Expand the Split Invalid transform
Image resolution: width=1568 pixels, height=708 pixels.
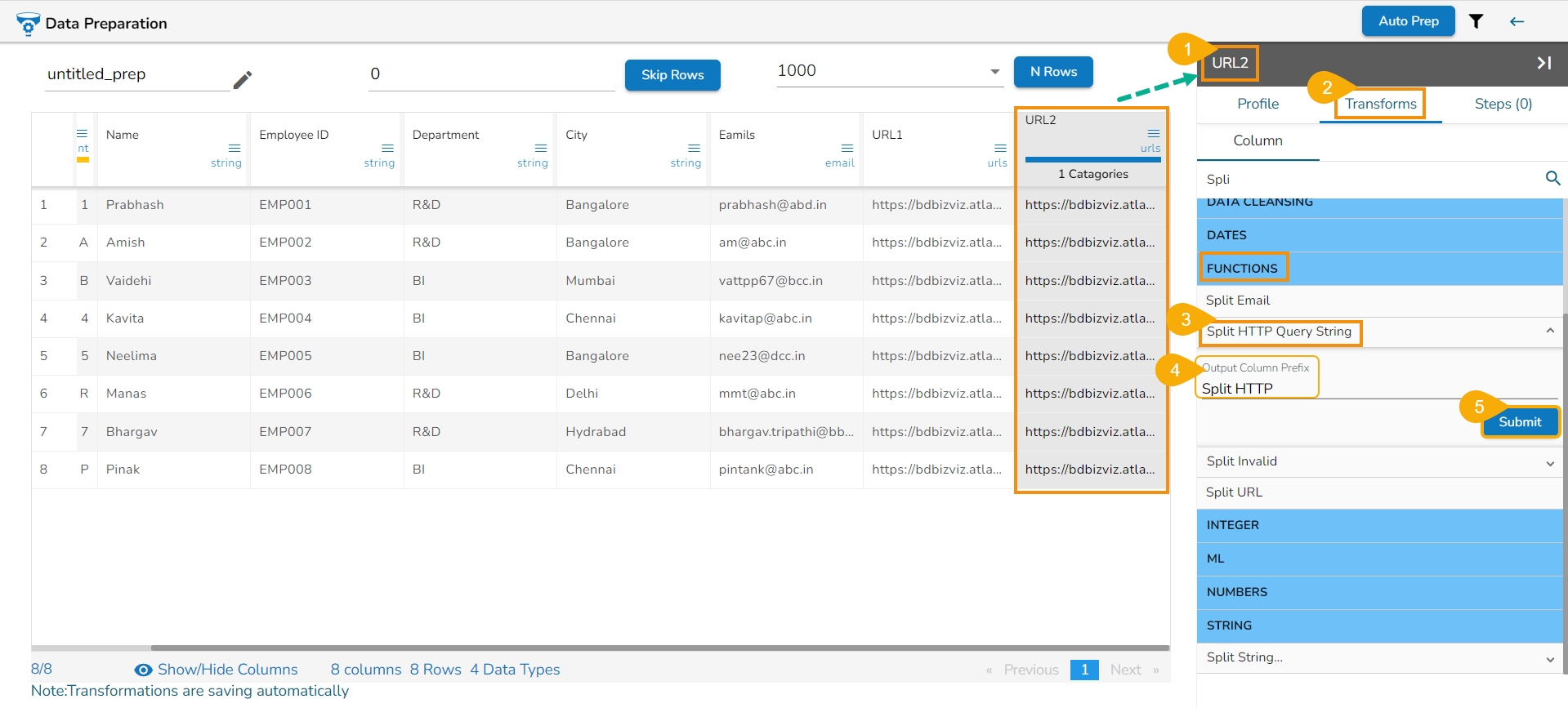tap(1549, 463)
